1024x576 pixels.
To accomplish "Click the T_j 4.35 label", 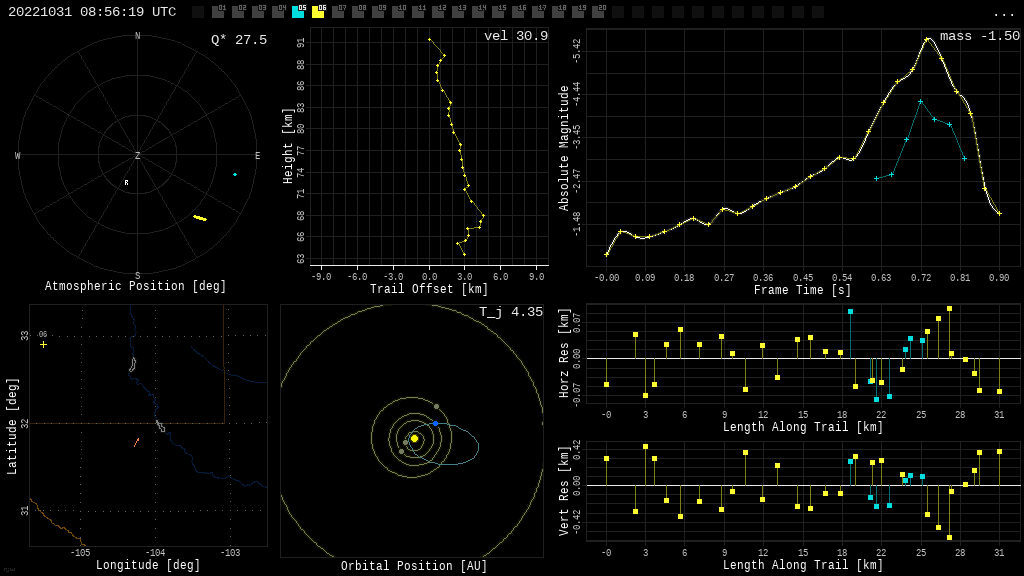I will [510, 312].
